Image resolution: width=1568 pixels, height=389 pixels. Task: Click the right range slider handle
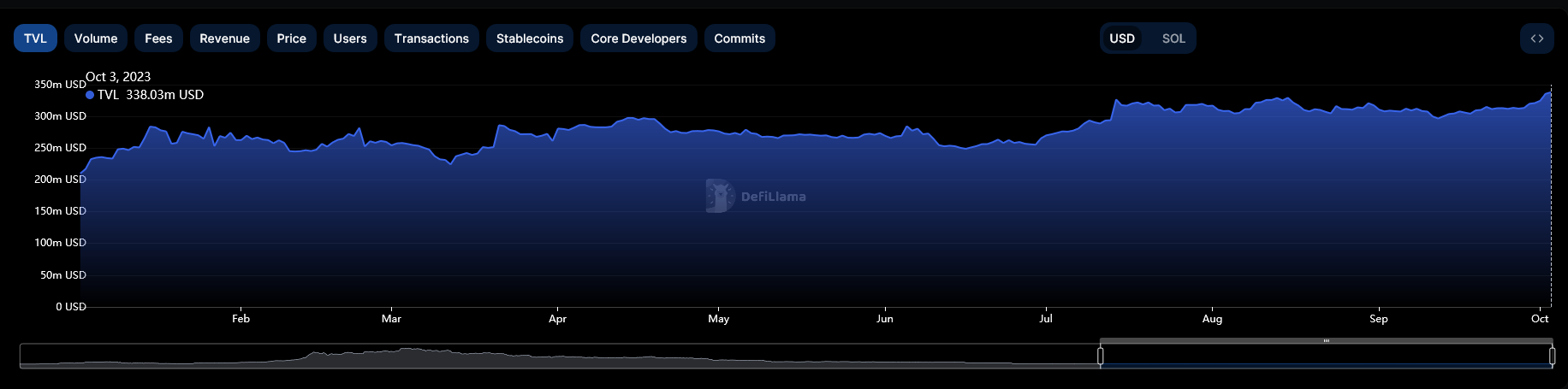[1552, 356]
